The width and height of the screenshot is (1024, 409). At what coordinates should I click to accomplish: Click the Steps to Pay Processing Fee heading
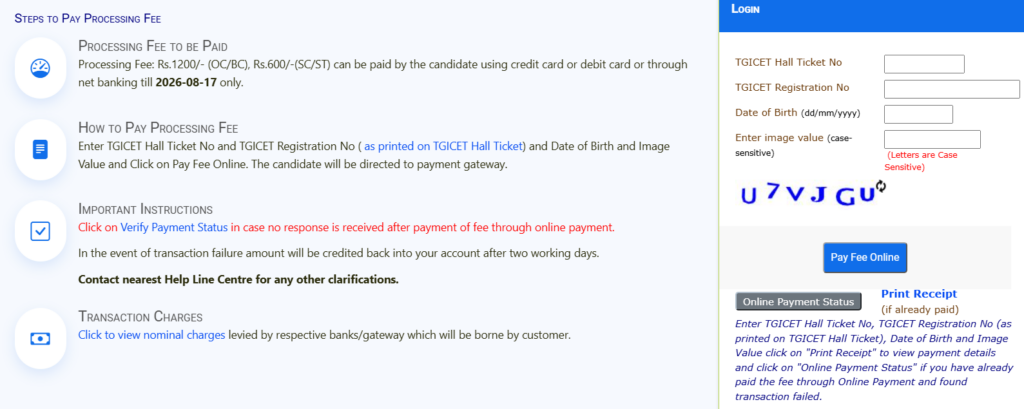click(x=88, y=18)
